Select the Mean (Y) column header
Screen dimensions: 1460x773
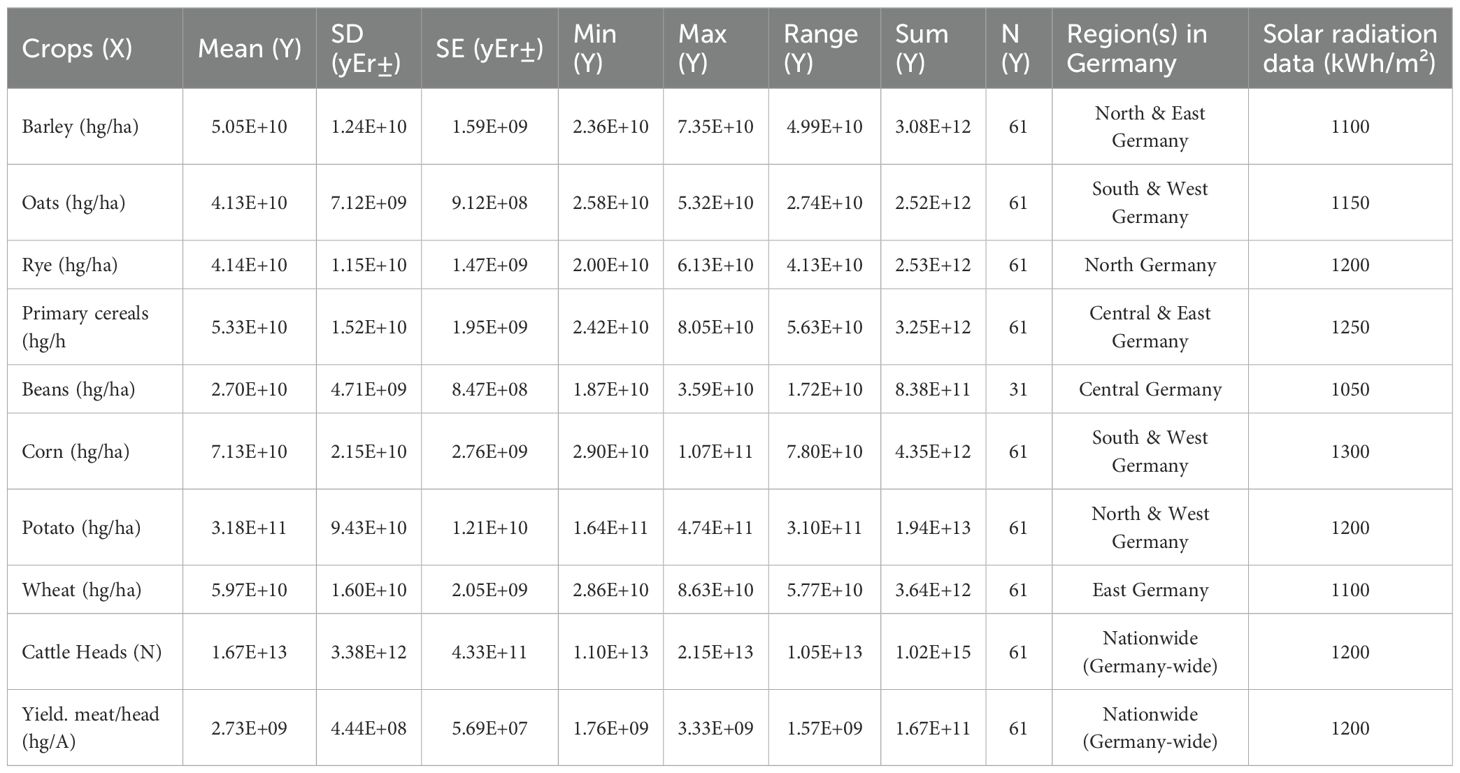[x=249, y=48]
